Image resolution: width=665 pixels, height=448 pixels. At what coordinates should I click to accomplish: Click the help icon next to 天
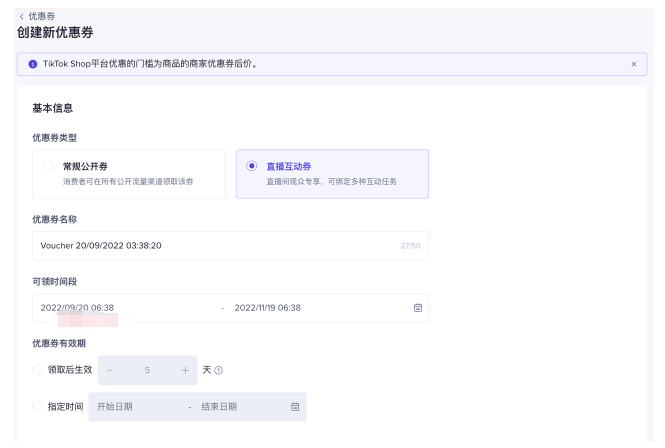218,371
